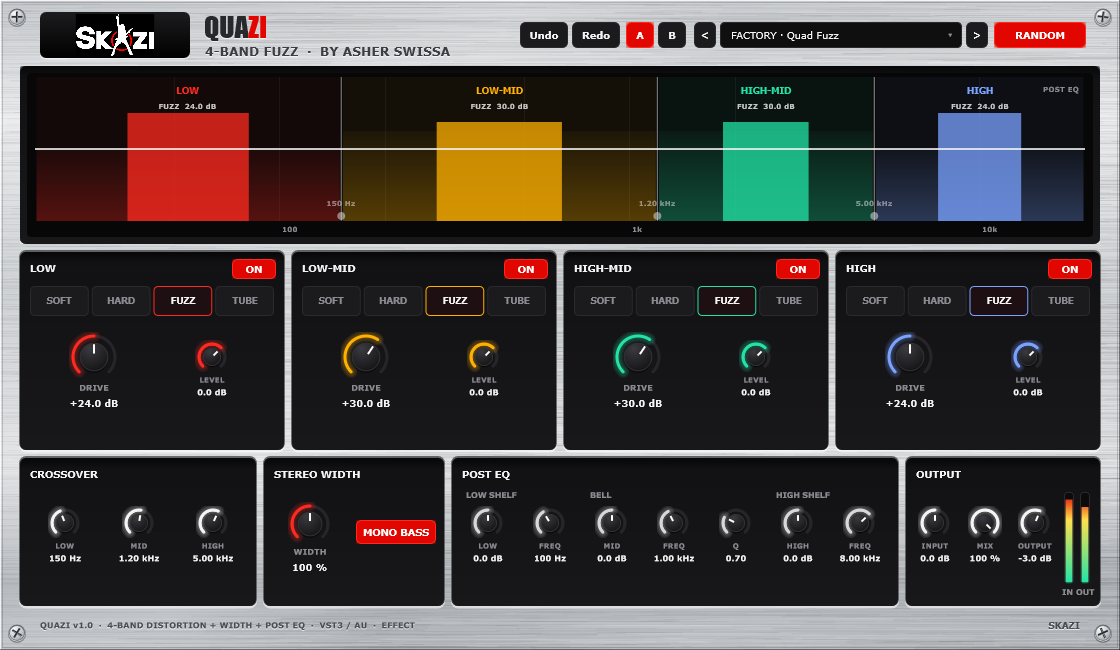The width and height of the screenshot is (1120, 650).
Task: Open the FACTORY Quad Fuzz preset dropdown
Action: [841, 35]
